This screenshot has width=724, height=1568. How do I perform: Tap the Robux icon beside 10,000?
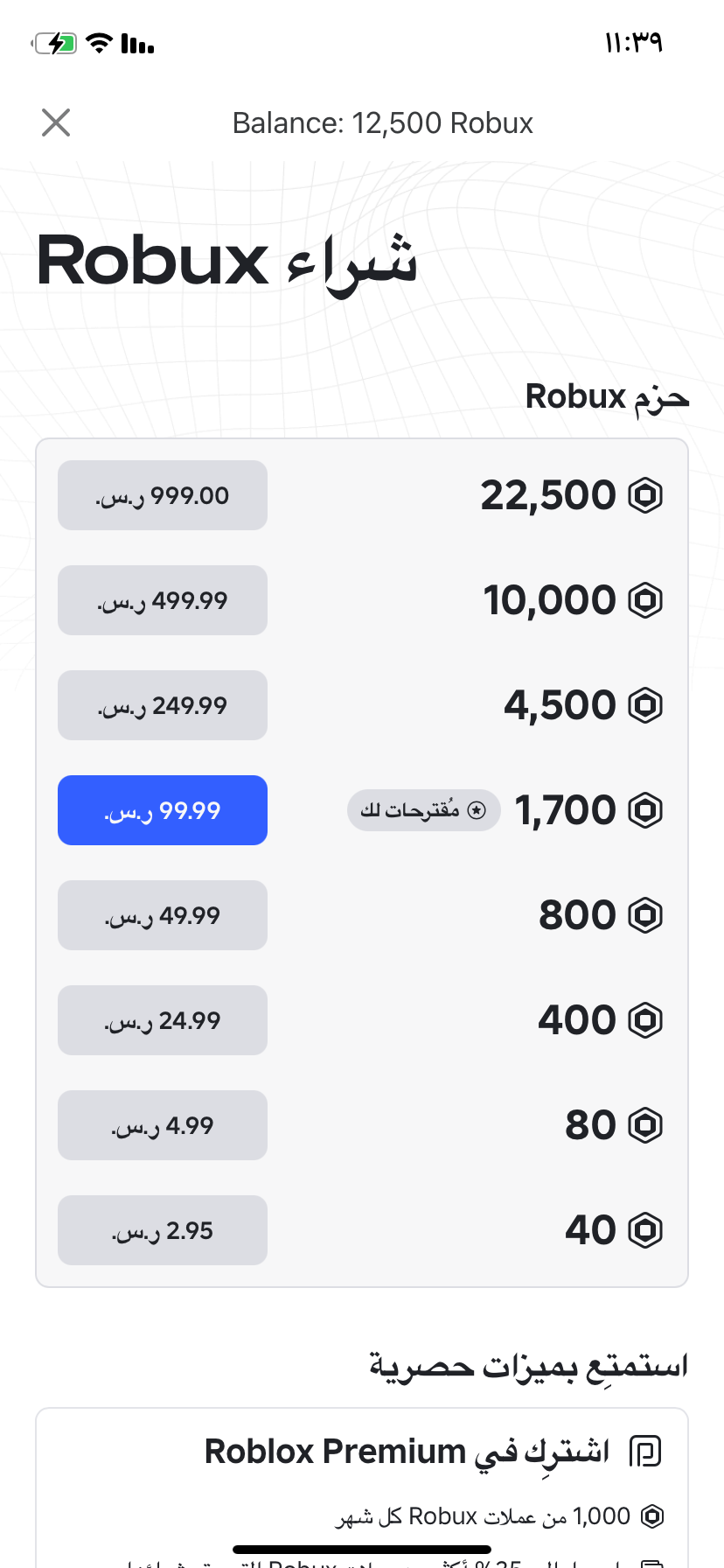point(645,600)
